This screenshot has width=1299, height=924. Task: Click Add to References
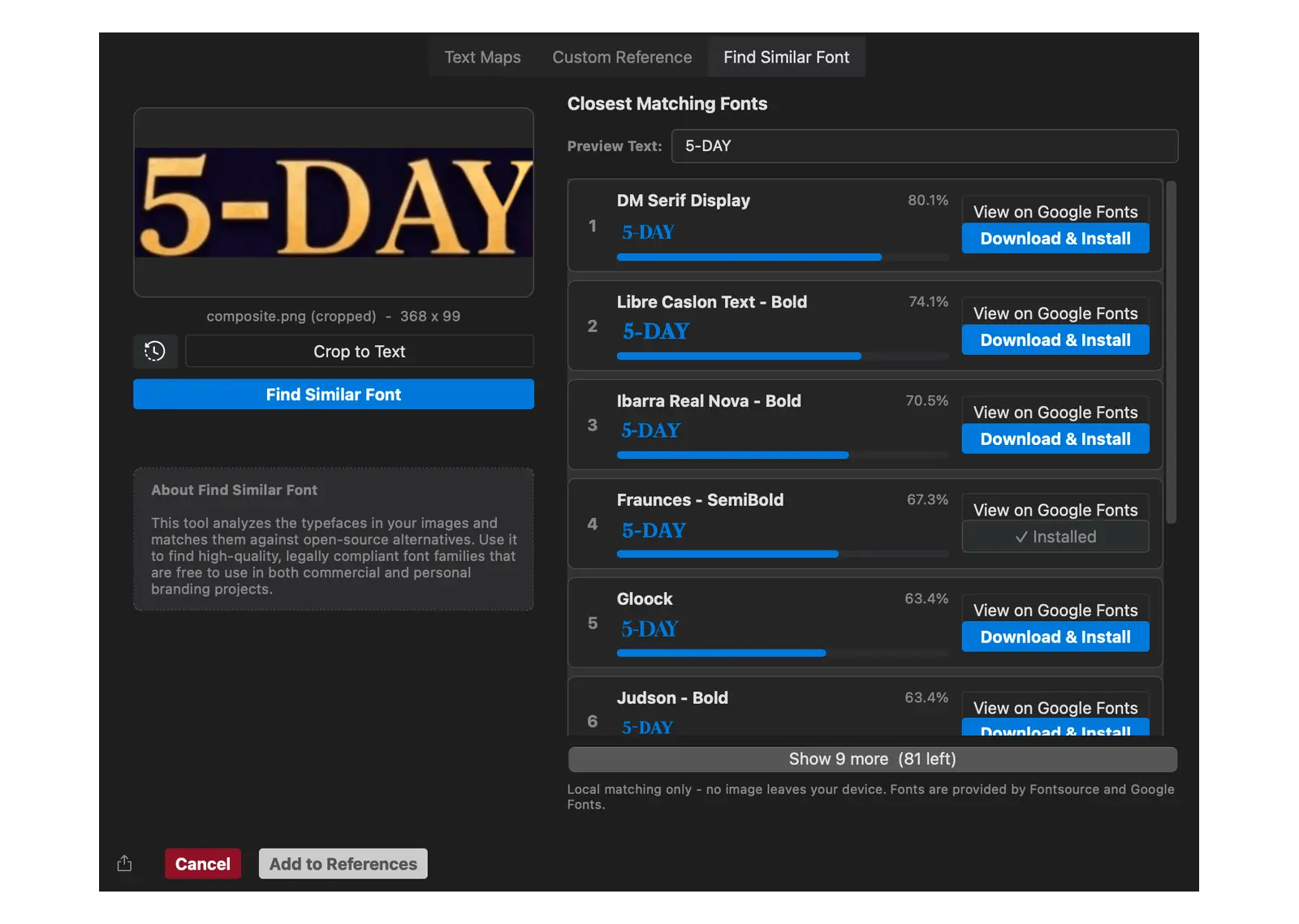click(x=343, y=864)
